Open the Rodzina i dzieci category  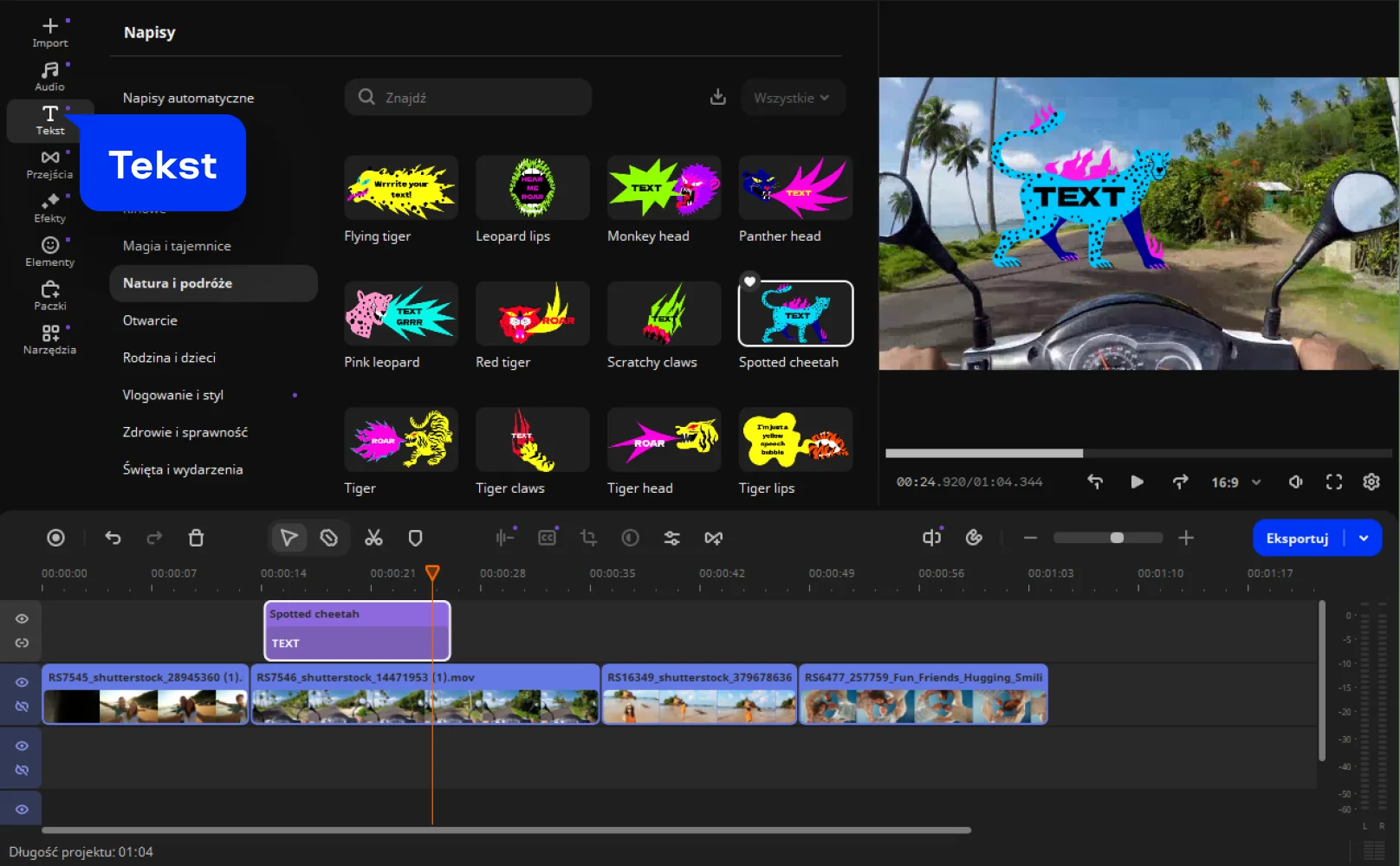tap(169, 358)
